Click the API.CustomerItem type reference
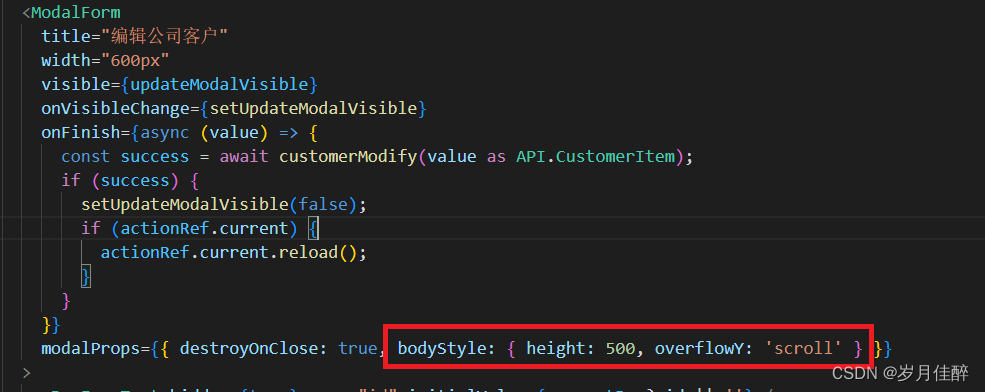This screenshot has width=985, height=392. point(596,156)
